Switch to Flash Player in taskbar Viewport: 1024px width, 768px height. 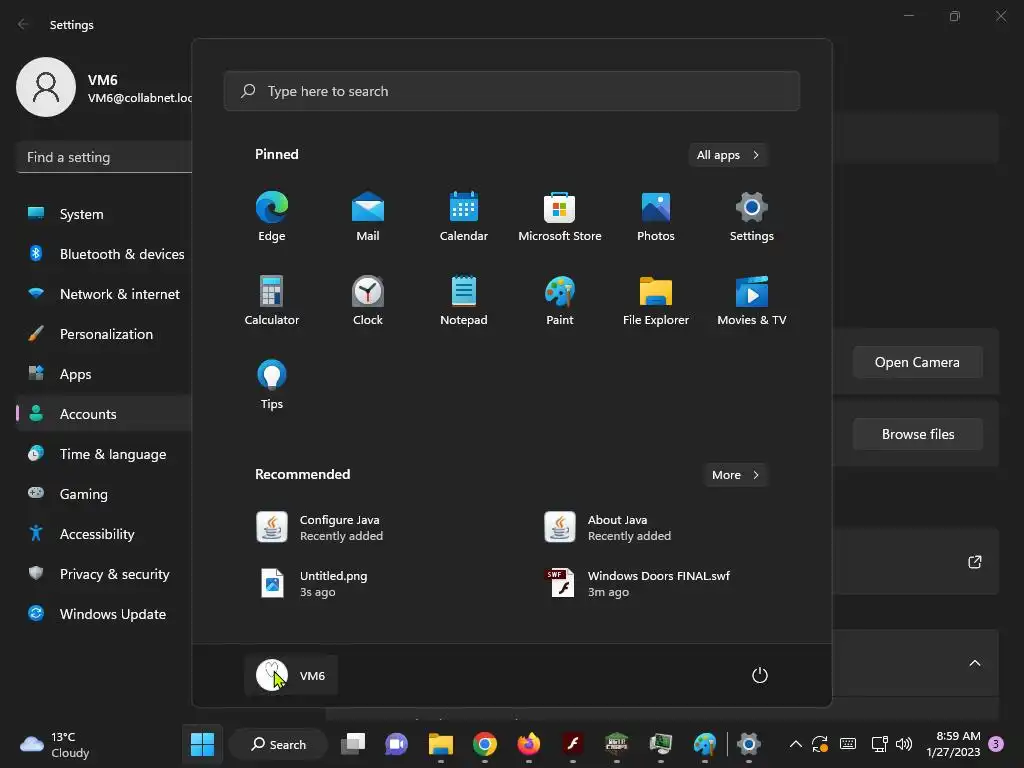point(573,744)
